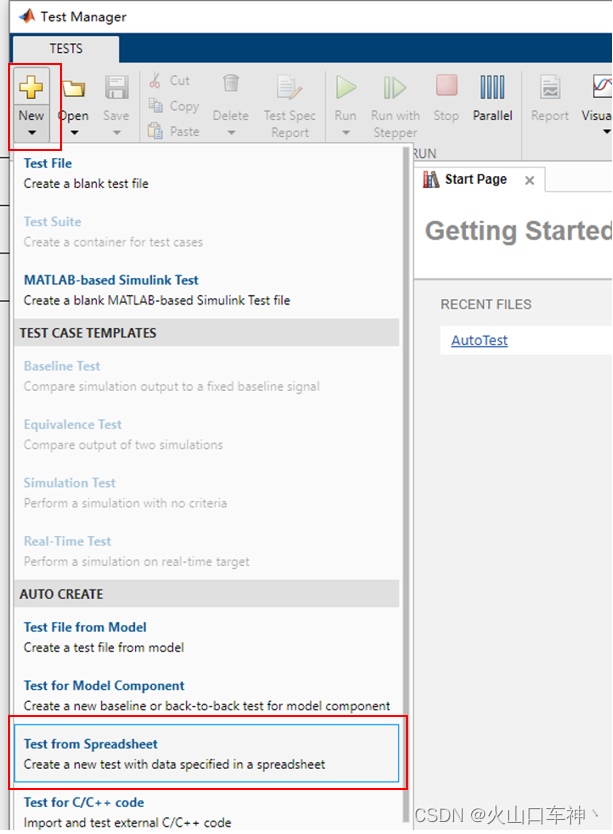Toggle the Parallel execution button
The height and width of the screenshot is (834, 613).
[x=492, y=98]
